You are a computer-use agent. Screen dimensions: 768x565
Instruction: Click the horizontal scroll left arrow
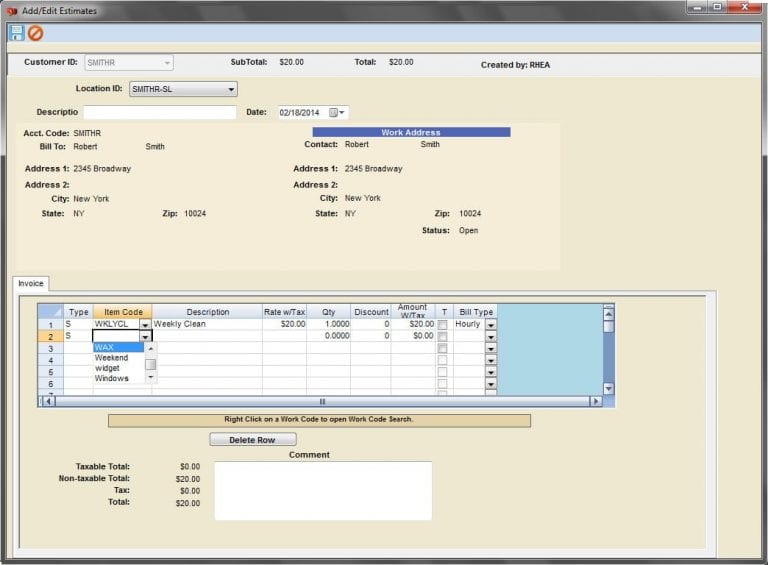[49, 401]
